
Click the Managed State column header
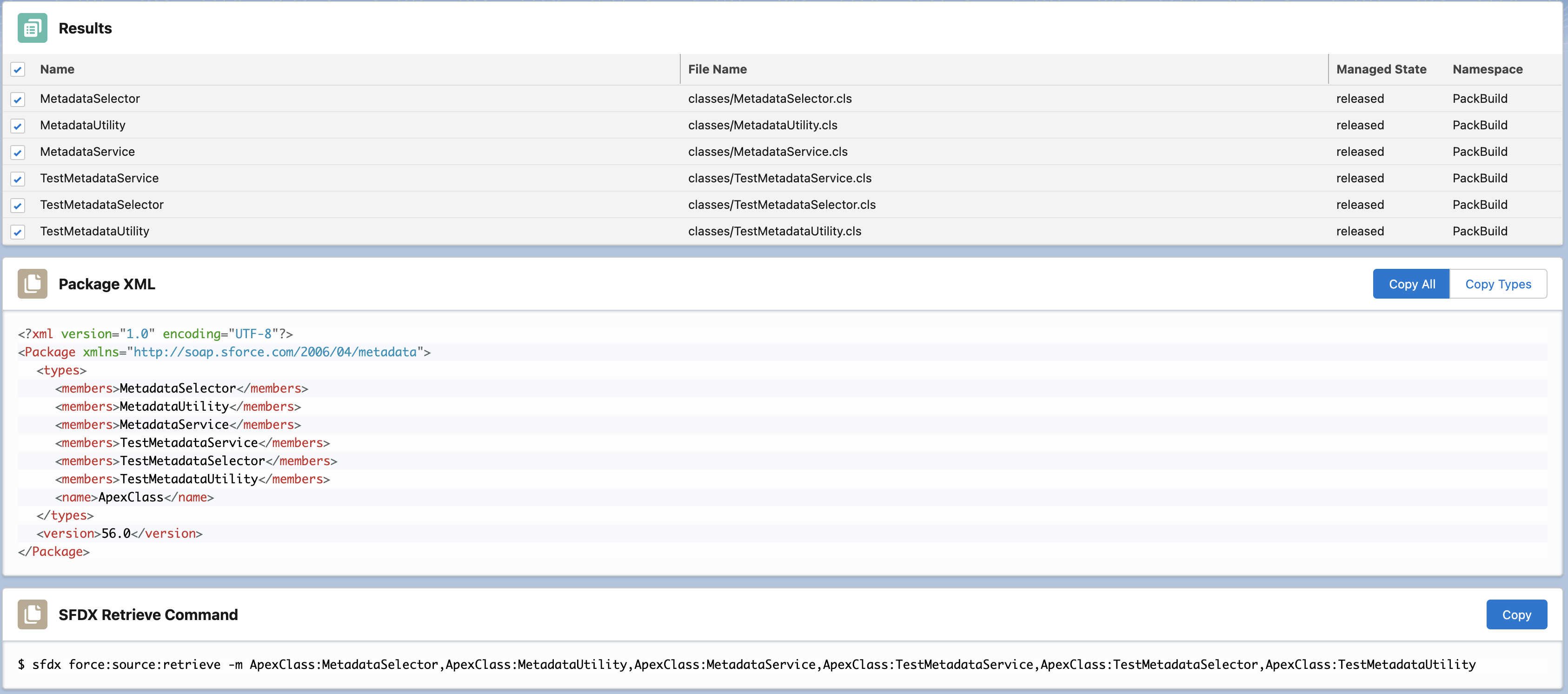[1381, 69]
